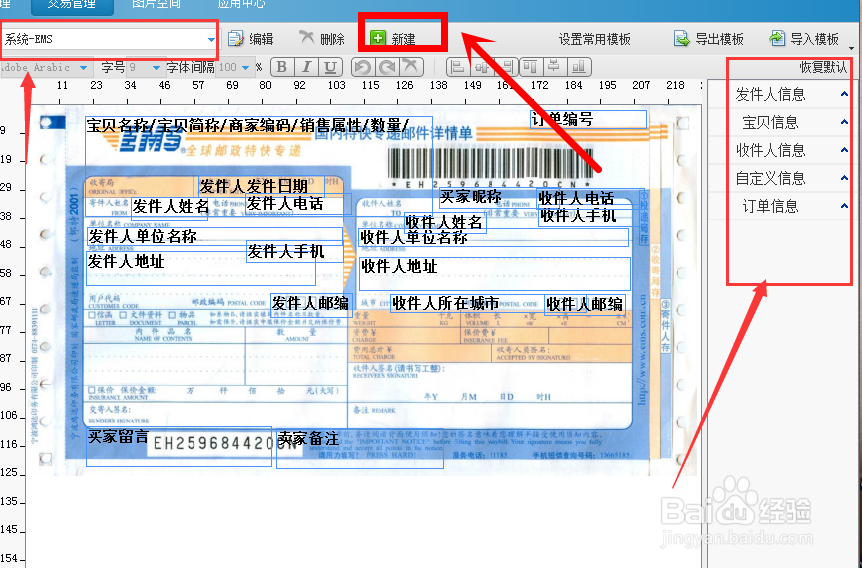Toggle underline text formatting

click(x=330, y=67)
